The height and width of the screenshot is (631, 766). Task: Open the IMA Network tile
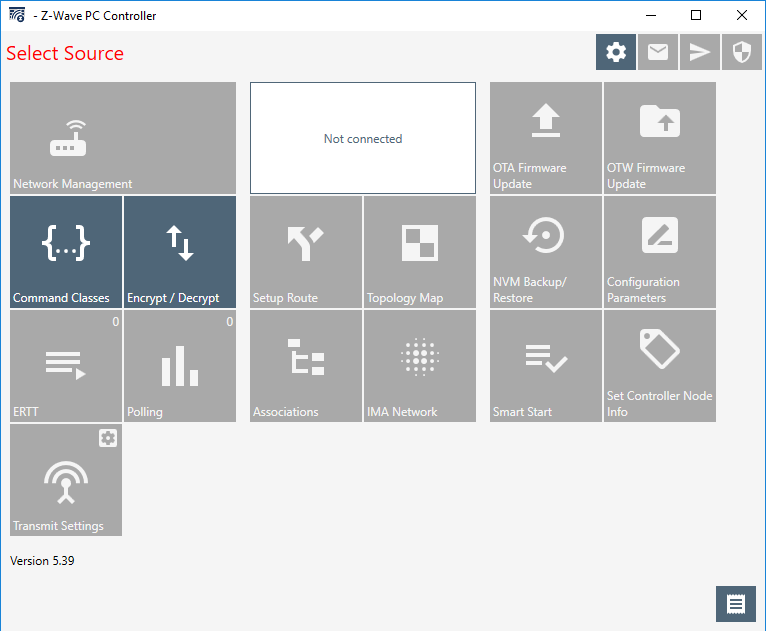click(x=420, y=366)
